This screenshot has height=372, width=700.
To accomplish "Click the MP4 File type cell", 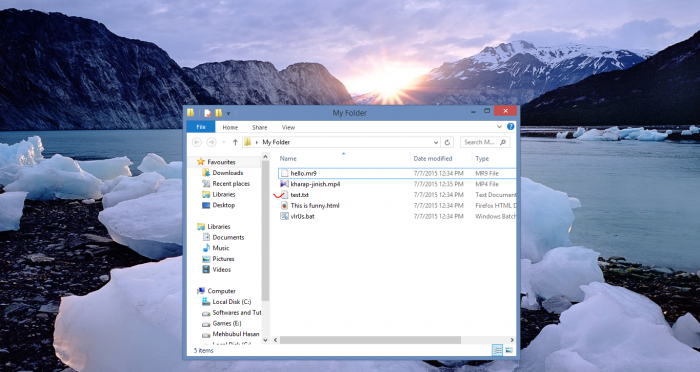I will pos(487,184).
